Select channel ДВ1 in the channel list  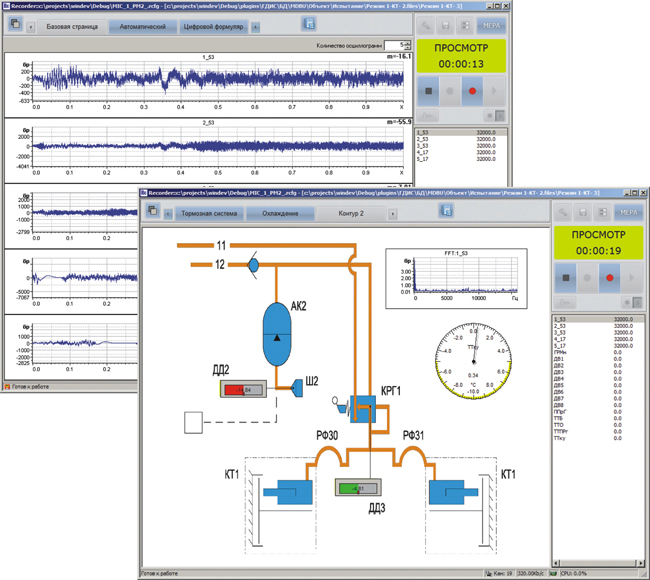561,358
